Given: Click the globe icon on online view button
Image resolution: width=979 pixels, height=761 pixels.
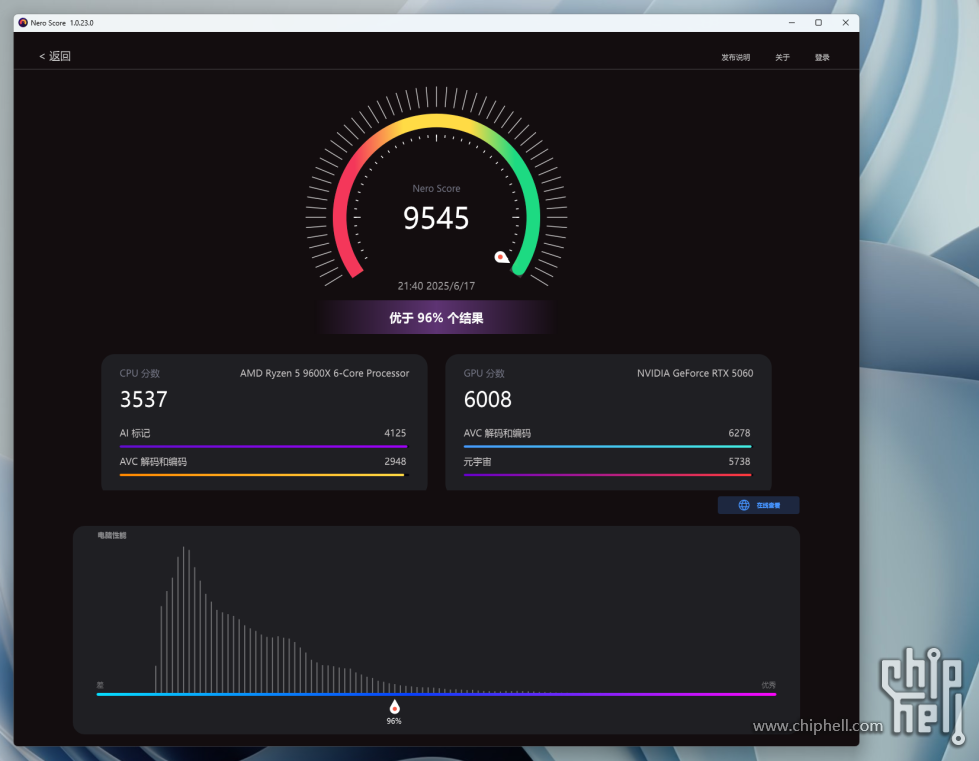Looking at the screenshot, I should click(744, 505).
